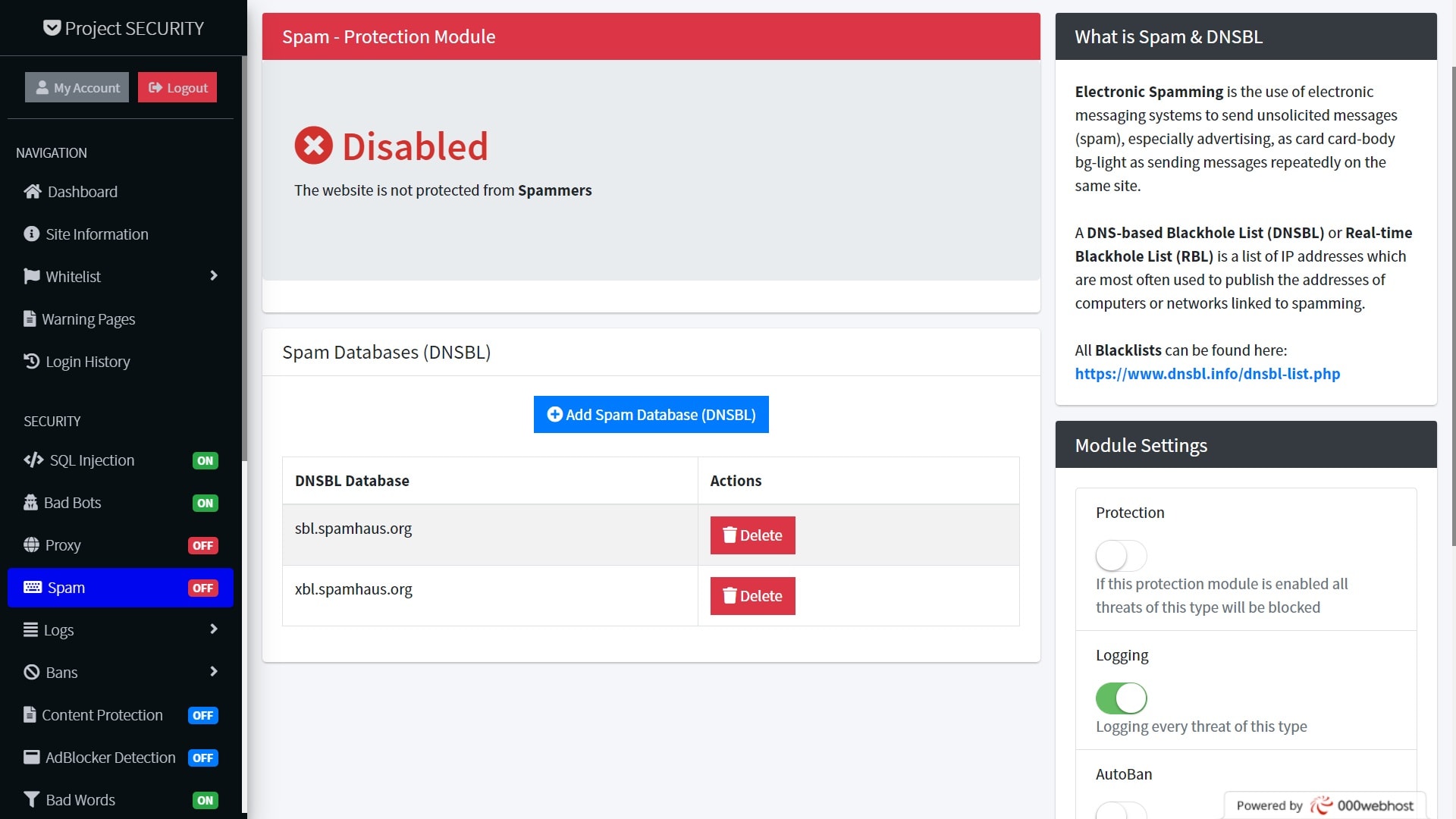Open the SQL Injection protection module
The height and width of the screenshot is (819, 1456).
click(91, 460)
